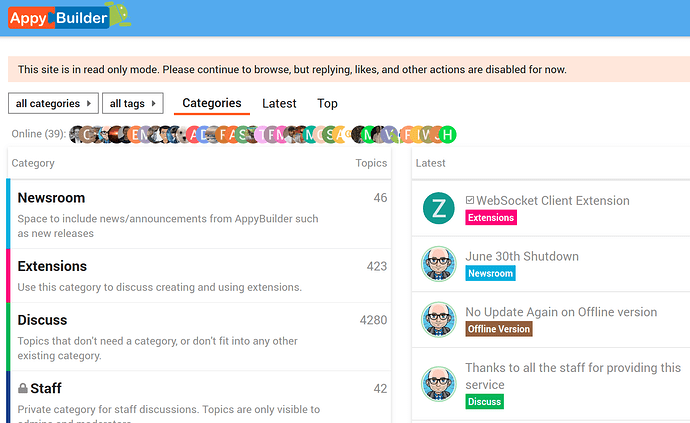Click the pink Extensions category badge
Viewport: 690px width, 423px height.
491,217
